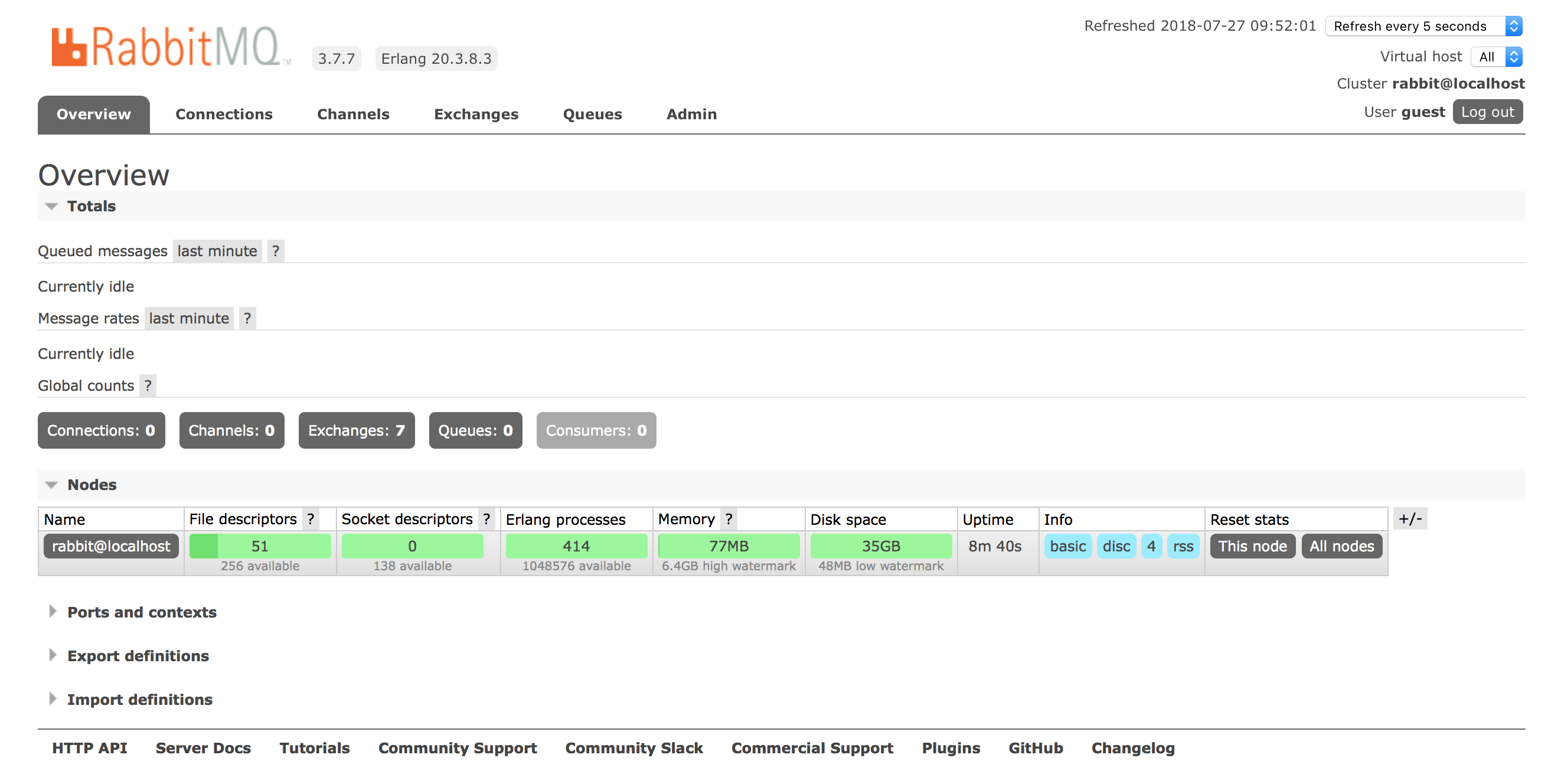Click the RabbitMQ logo
Image resolution: width=1561 pixels, height=784 pixels.
pyautogui.click(x=171, y=47)
